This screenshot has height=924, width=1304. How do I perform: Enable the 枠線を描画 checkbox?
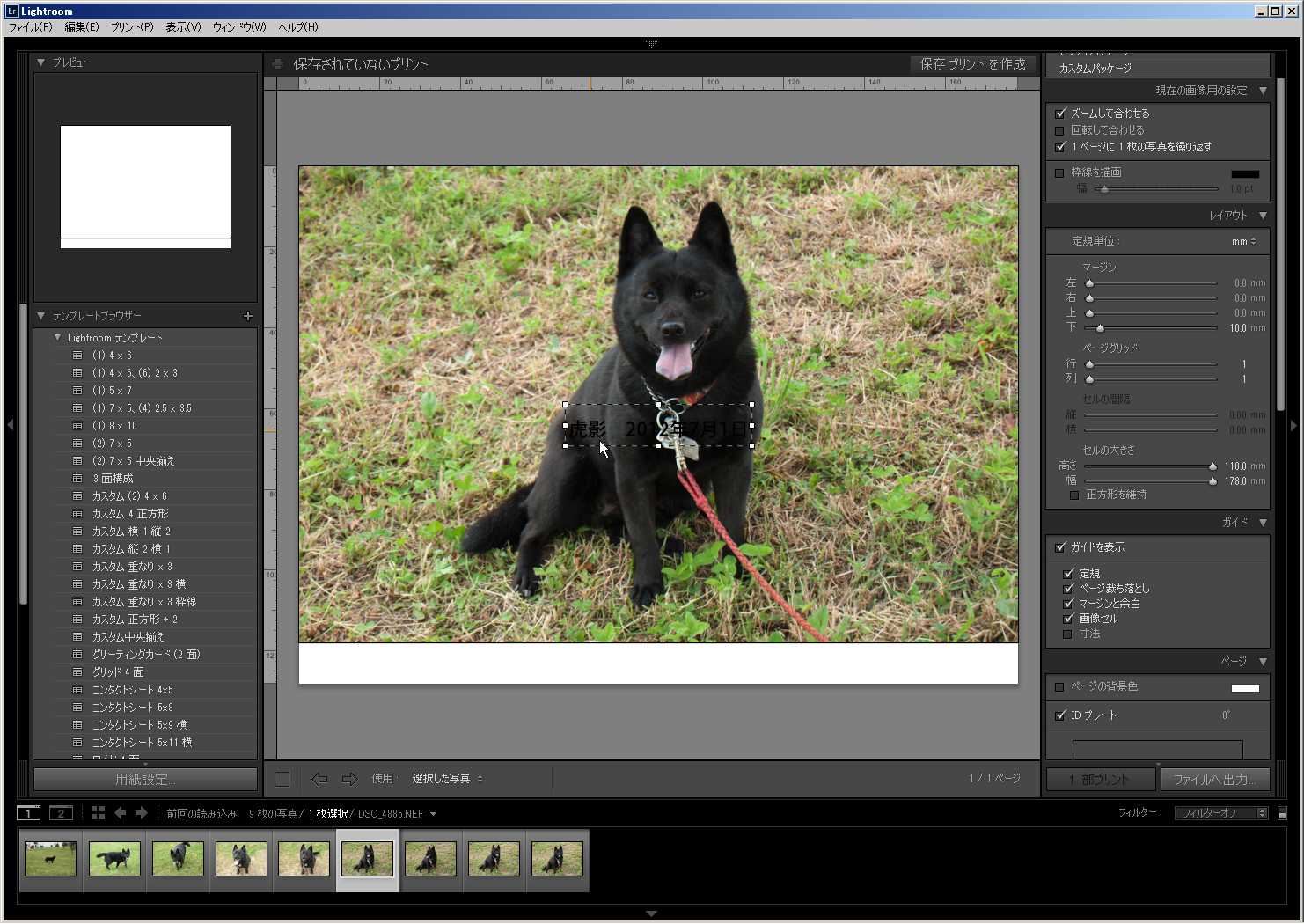pos(1059,173)
